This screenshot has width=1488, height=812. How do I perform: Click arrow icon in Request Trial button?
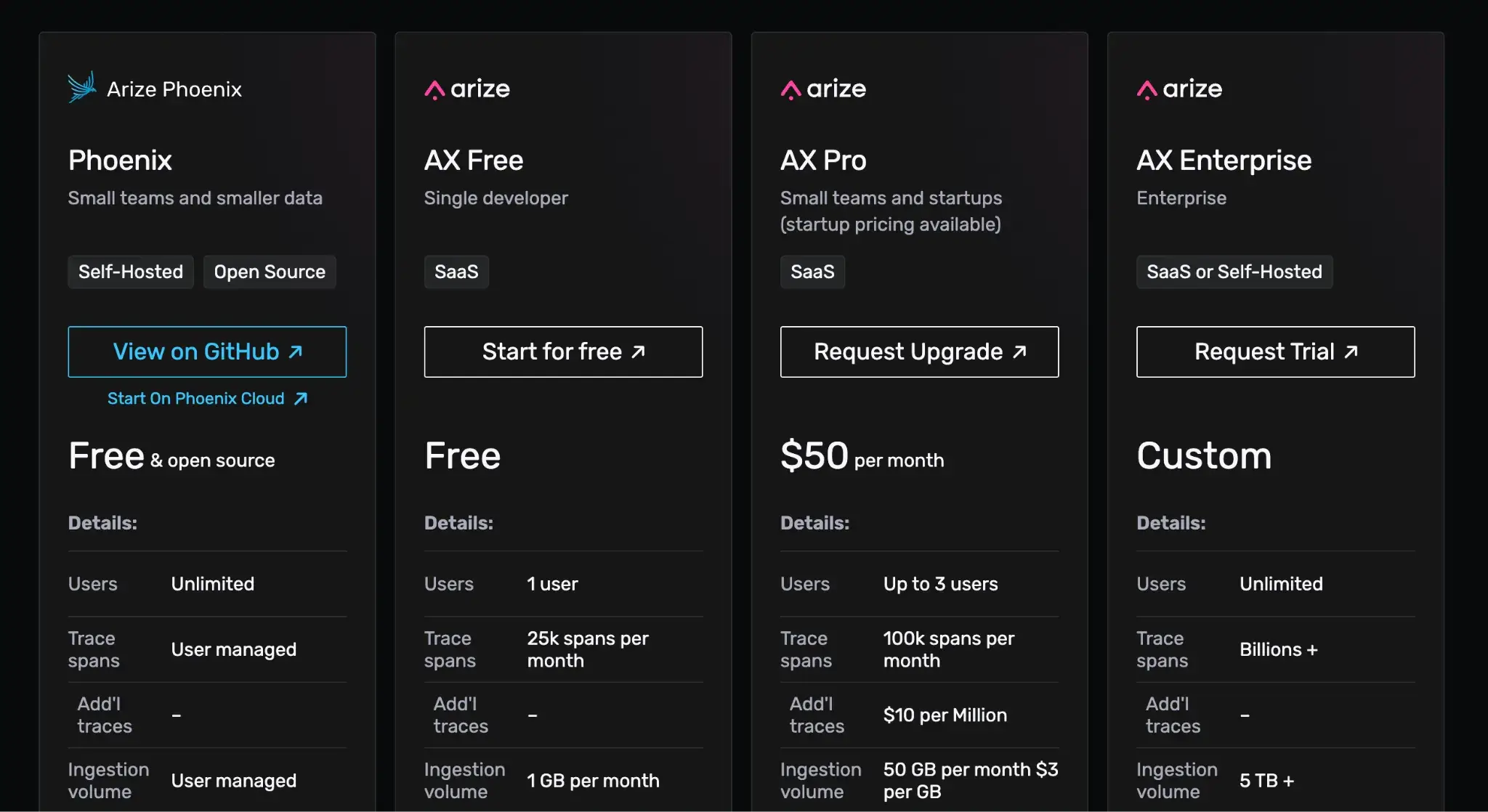point(1351,352)
